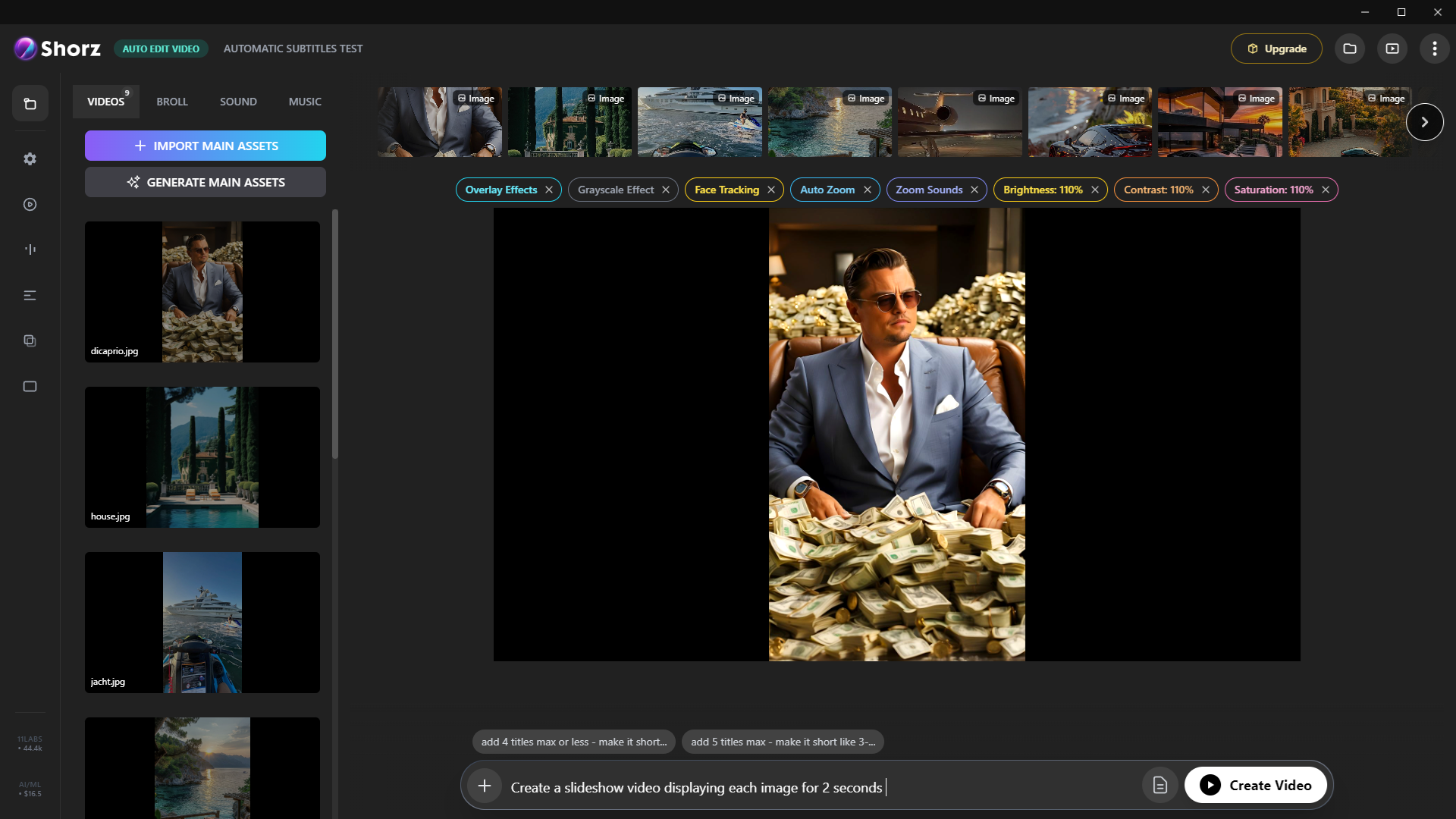Switch to the BROLL tab

[x=172, y=101]
